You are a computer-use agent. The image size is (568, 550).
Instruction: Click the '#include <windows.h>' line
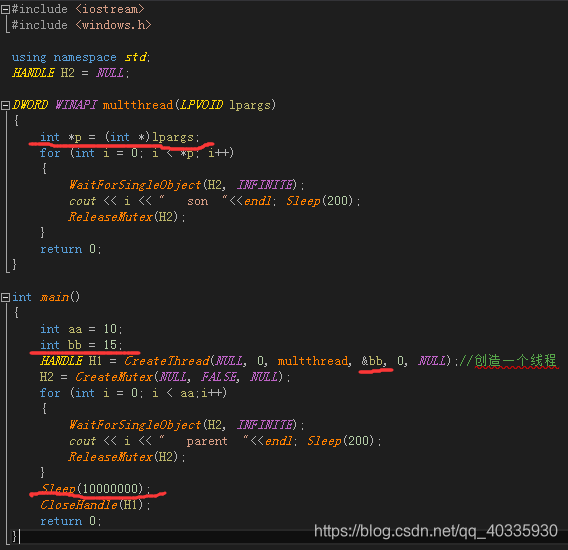(x=82, y=25)
